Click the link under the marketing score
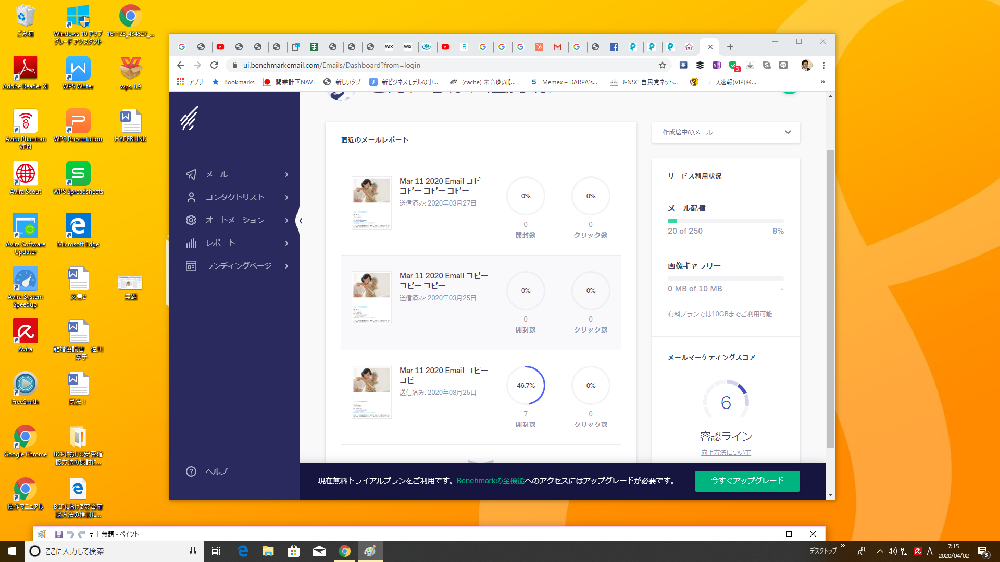Screen dimensions: 1000x562 726,452
